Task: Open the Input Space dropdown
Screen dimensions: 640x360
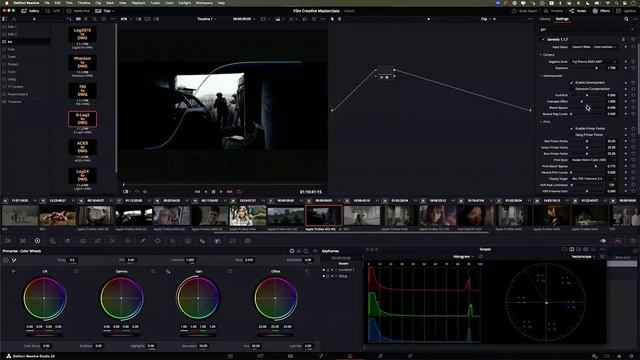Action: tap(594, 47)
